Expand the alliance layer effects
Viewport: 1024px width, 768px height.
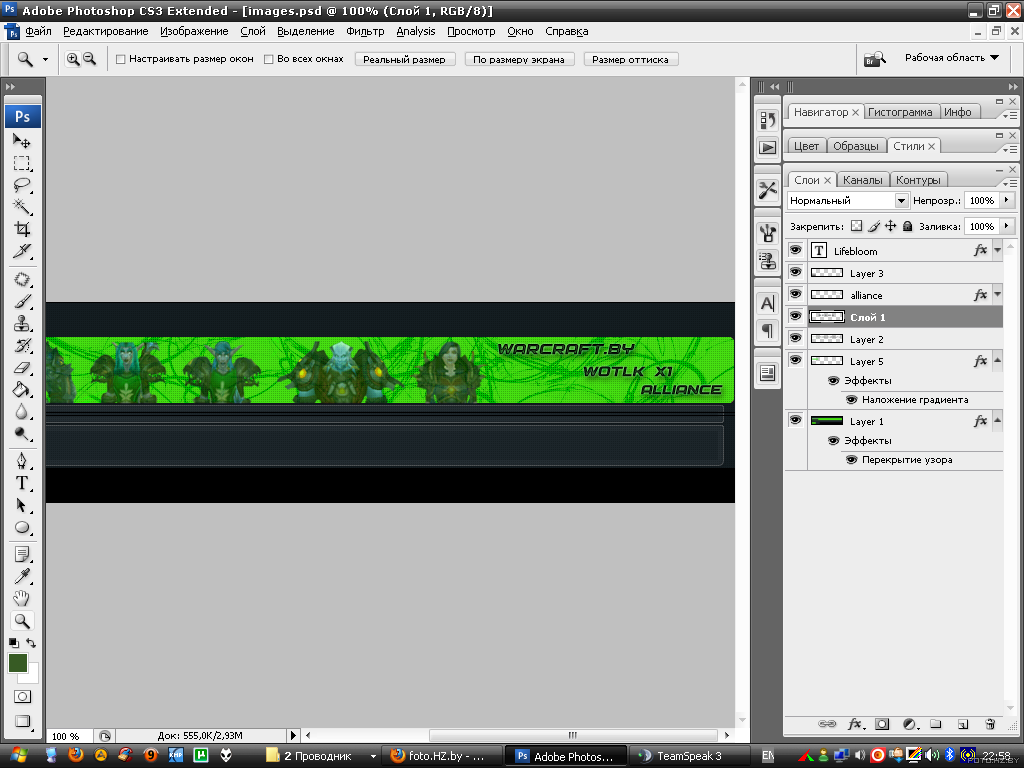coord(997,295)
